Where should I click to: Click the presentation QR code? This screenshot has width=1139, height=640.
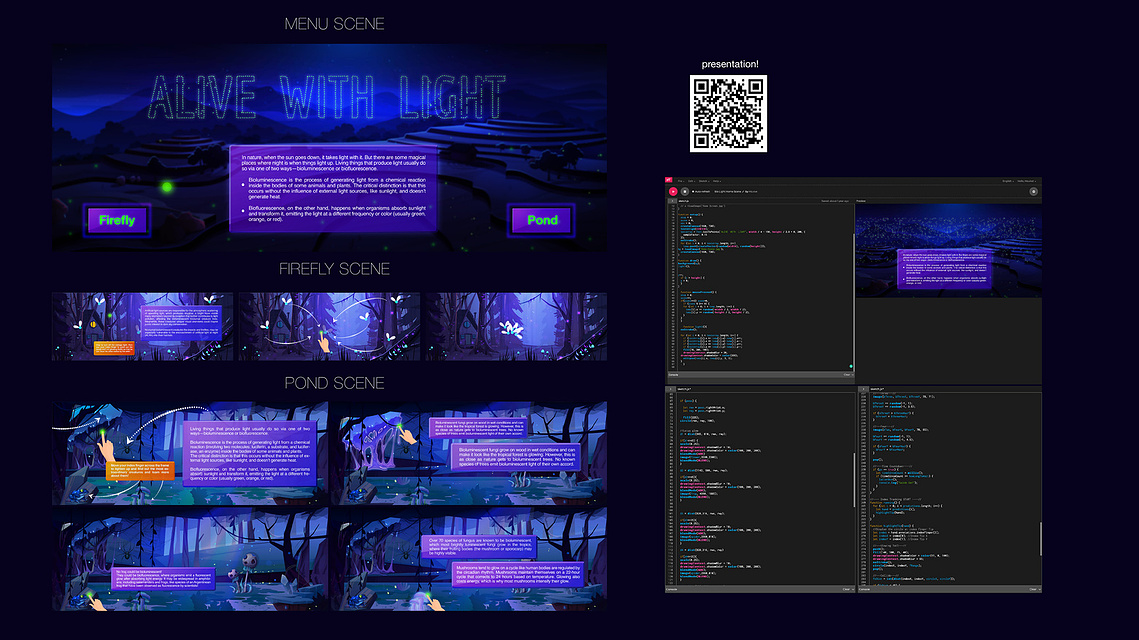[728, 113]
